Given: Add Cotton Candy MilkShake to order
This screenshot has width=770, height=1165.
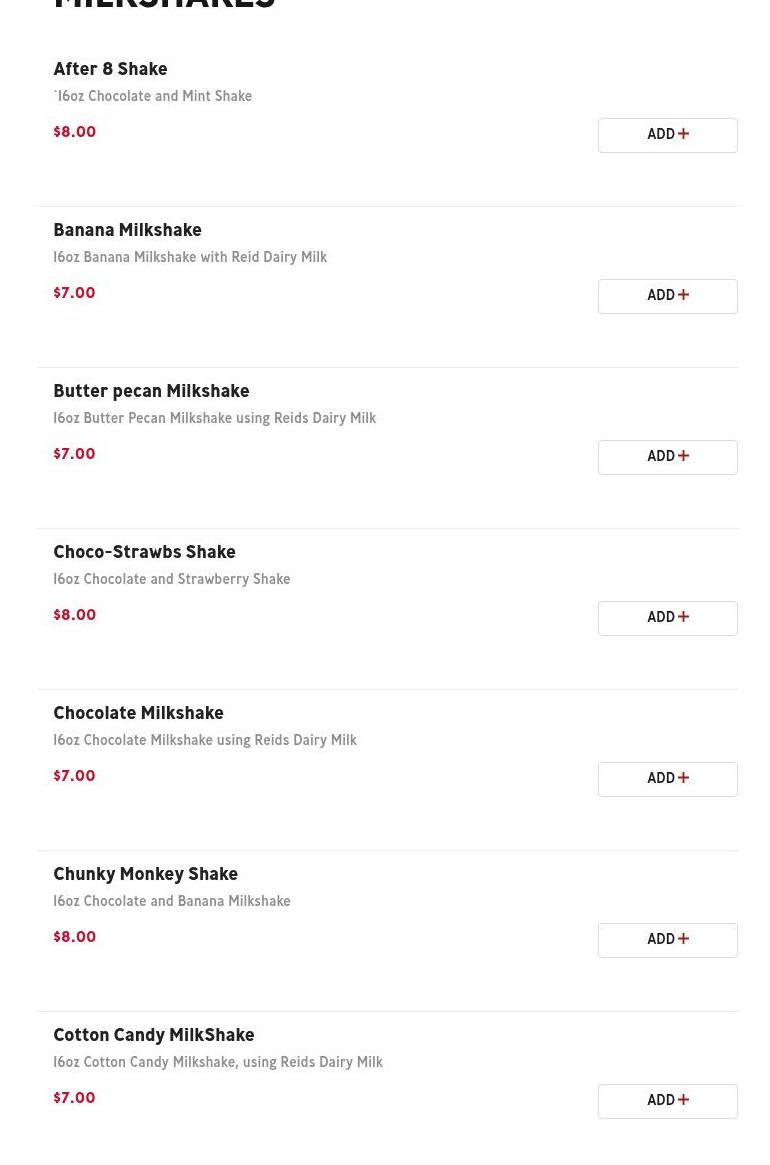Looking at the screenshot, I should point(667,1101).
